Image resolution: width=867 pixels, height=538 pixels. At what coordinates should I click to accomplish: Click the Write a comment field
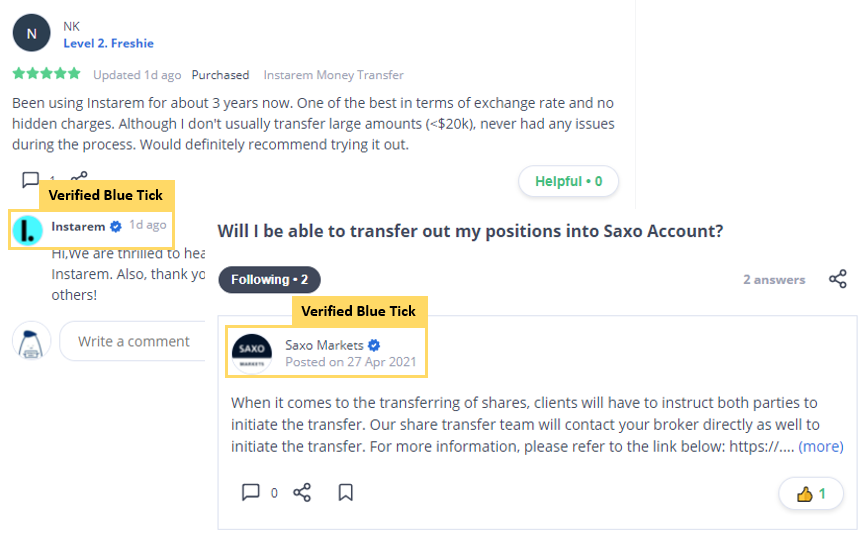pyautogui.click(x=134, y=341)
